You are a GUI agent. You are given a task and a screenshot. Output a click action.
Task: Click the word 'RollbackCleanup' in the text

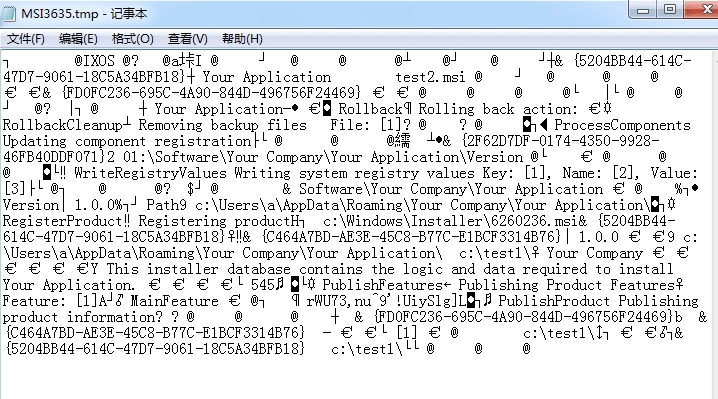pyautogui.click(x=63, y=125)
